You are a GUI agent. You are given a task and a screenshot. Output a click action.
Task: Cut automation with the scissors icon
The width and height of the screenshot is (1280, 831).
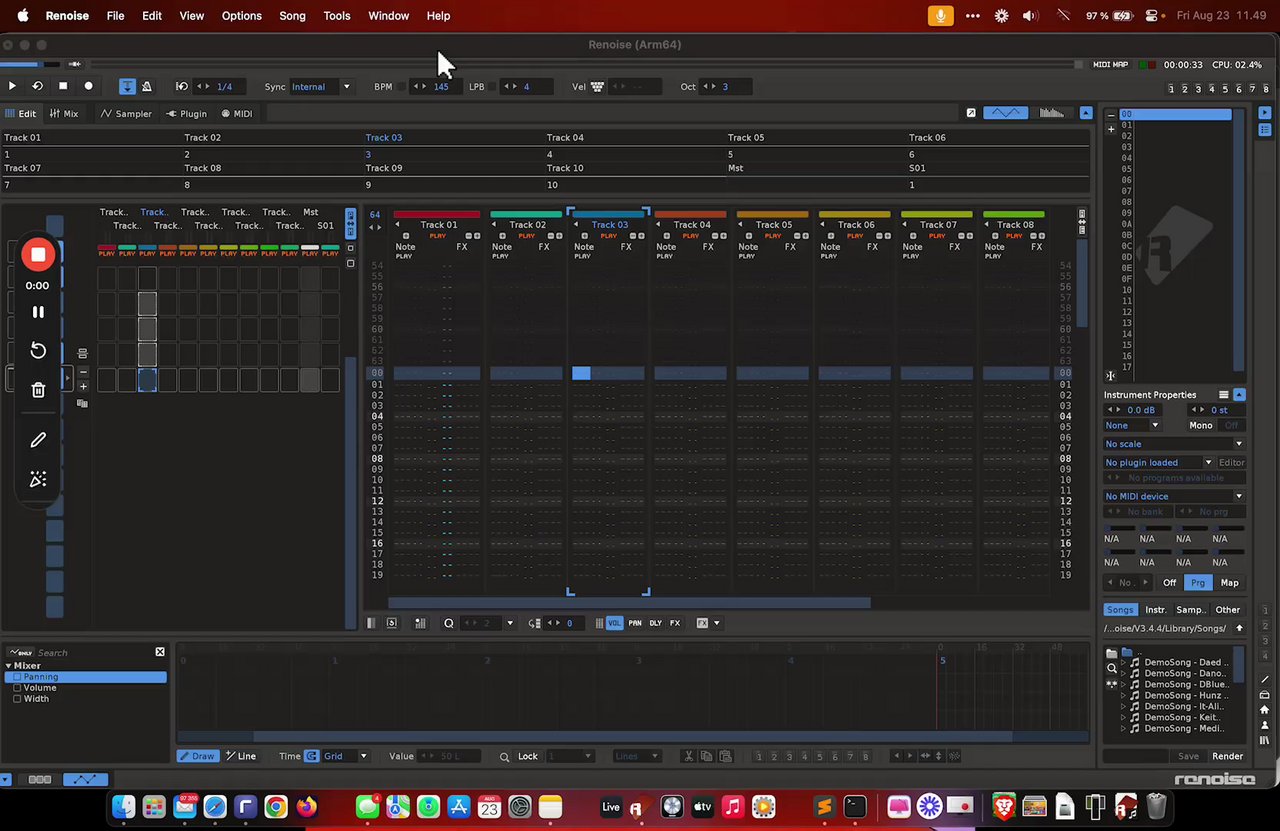click(690, 756)
